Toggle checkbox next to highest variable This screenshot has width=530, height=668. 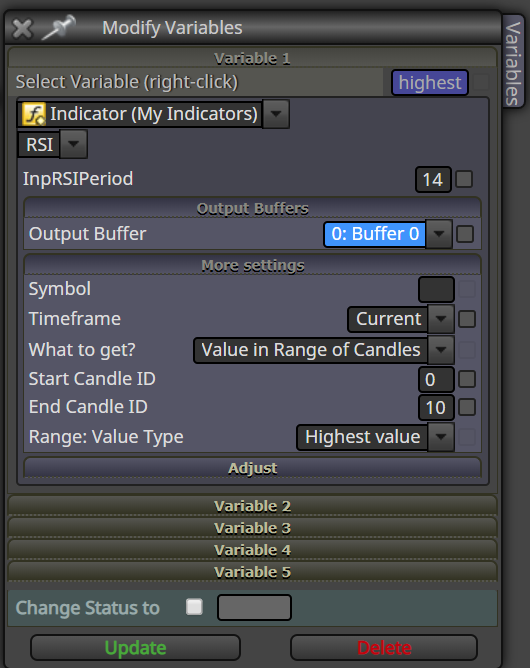pyautogui.click(x=481, y=82)
